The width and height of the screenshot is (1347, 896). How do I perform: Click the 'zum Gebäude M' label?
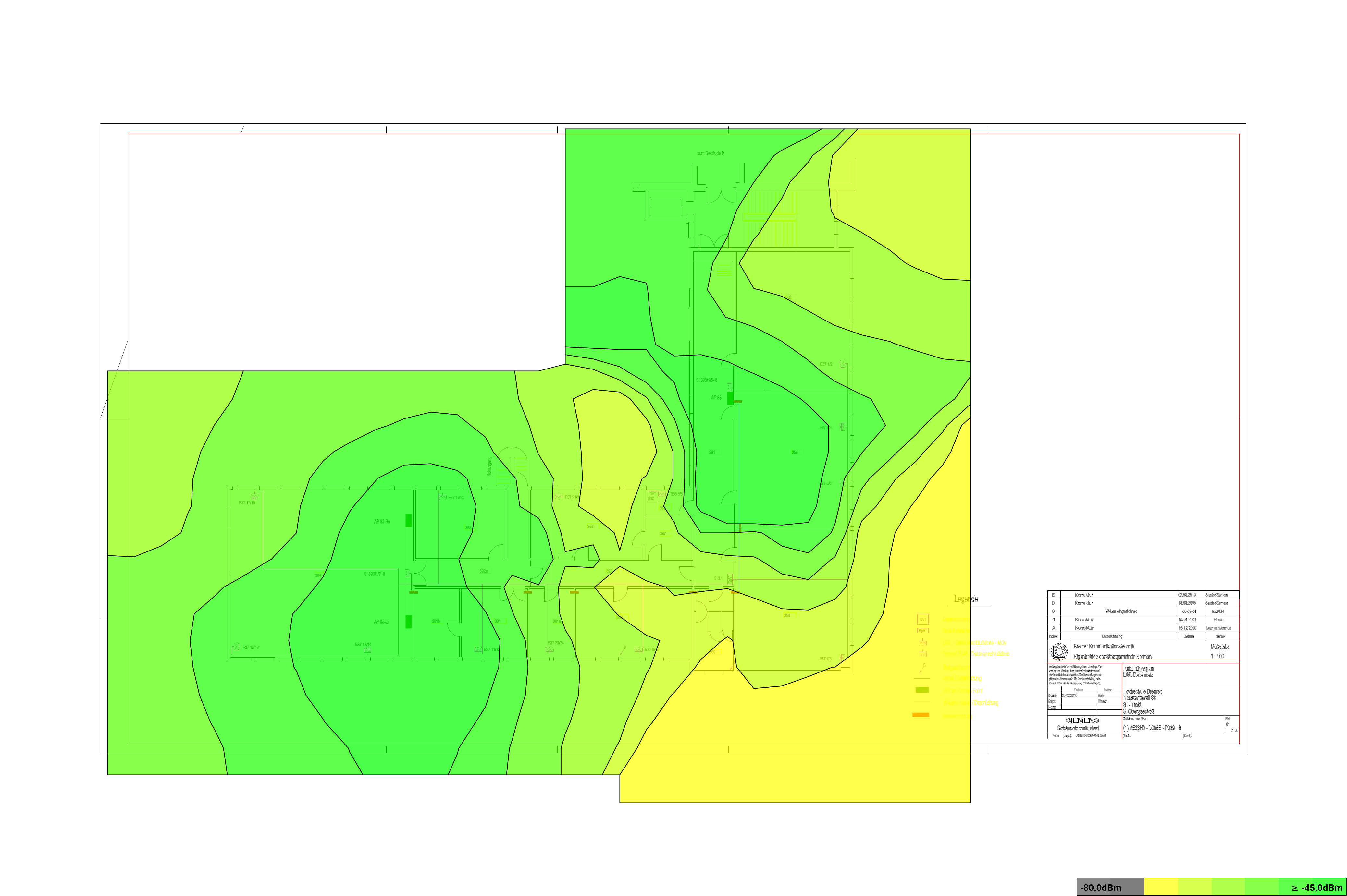click(711, 153)
